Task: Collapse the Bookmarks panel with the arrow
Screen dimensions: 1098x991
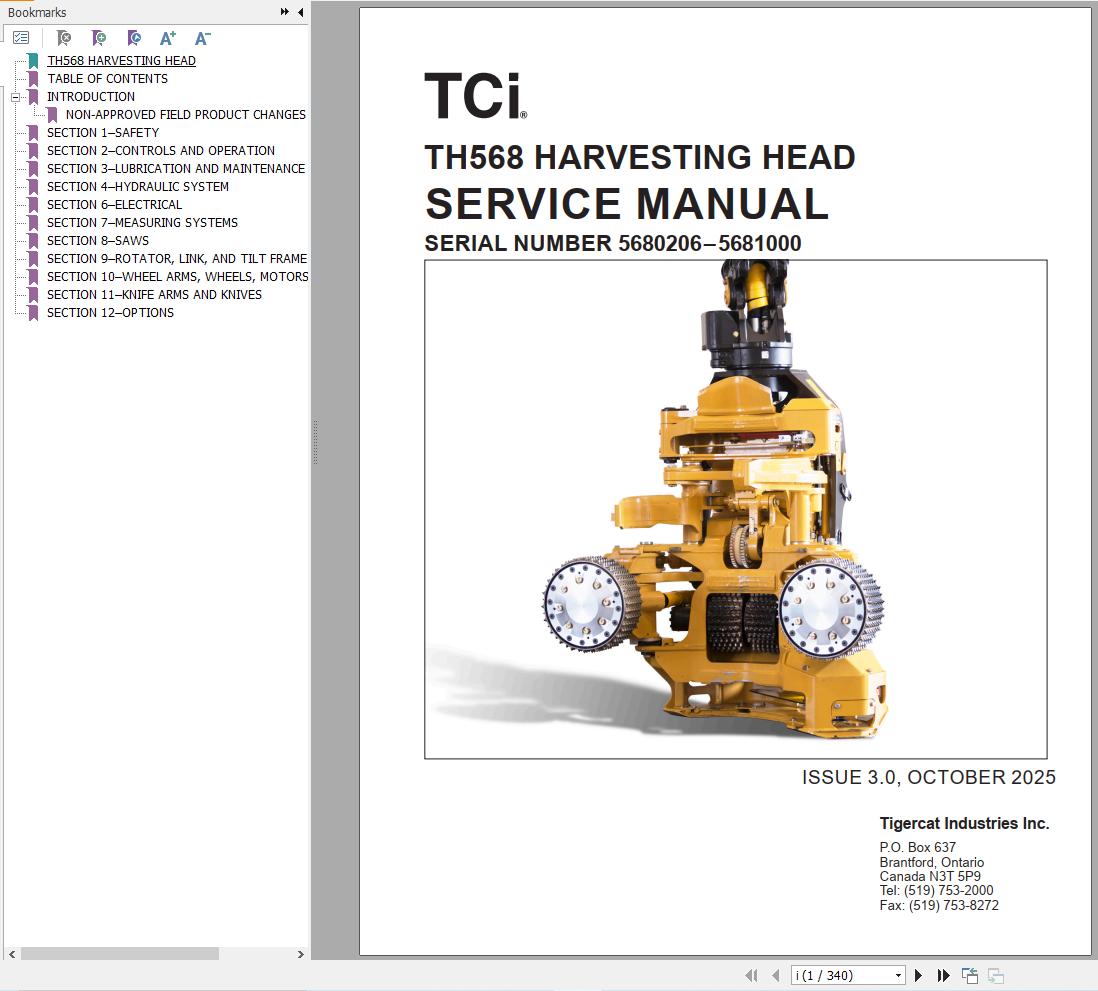Action: (x=299, y=12)
